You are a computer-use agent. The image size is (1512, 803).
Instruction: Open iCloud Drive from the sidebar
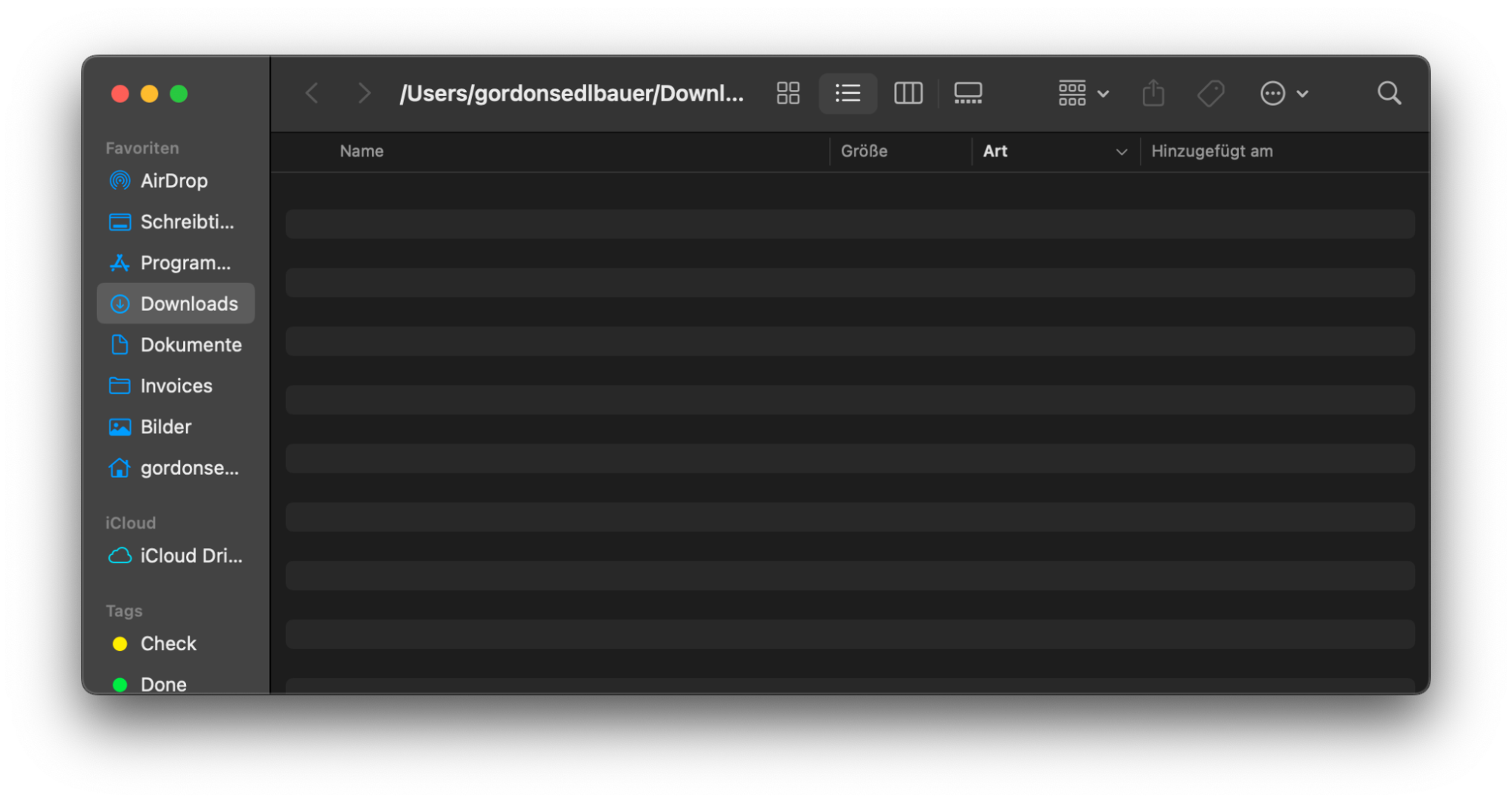191,556
